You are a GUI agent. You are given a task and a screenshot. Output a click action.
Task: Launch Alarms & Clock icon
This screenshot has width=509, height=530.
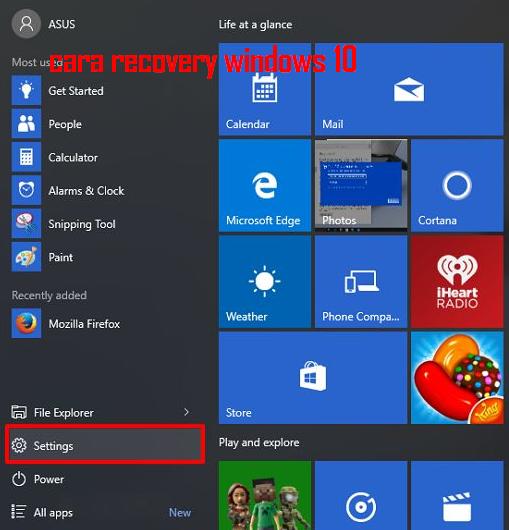coord(26,190)
